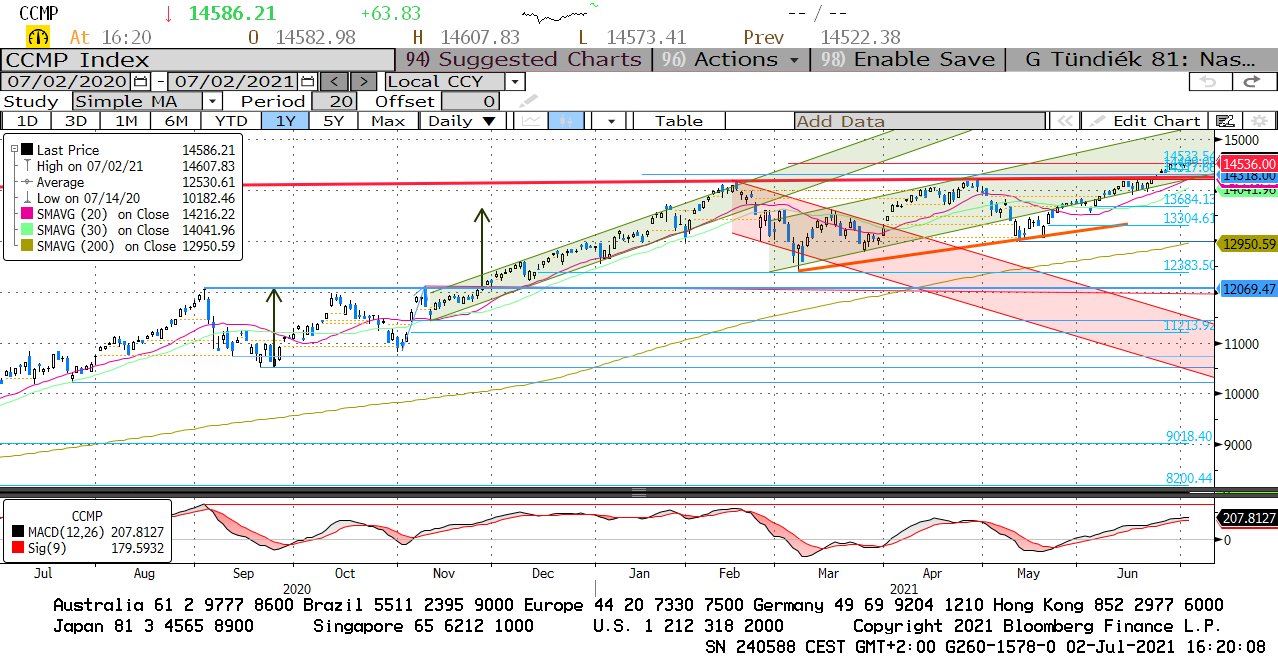
Task: Click the pencil annotate icon beside Offset
Action: click(x=529, y=101)
